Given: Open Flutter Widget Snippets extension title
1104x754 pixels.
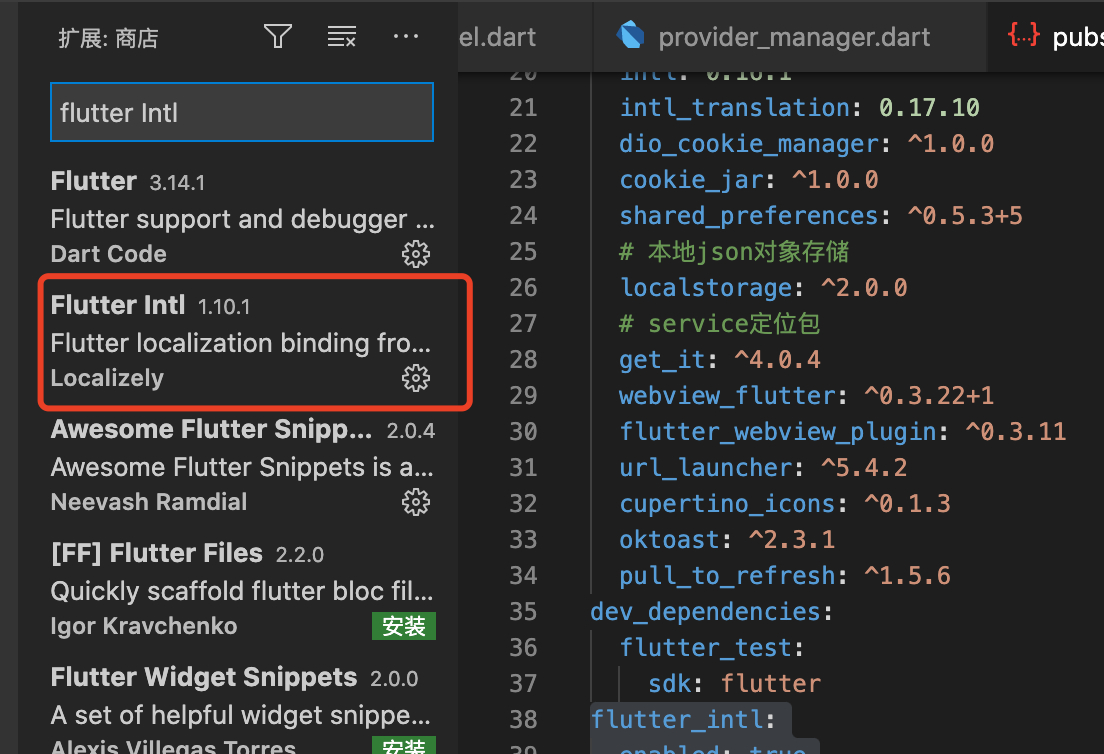Looking at the screenshot, I should click(203, 677).
